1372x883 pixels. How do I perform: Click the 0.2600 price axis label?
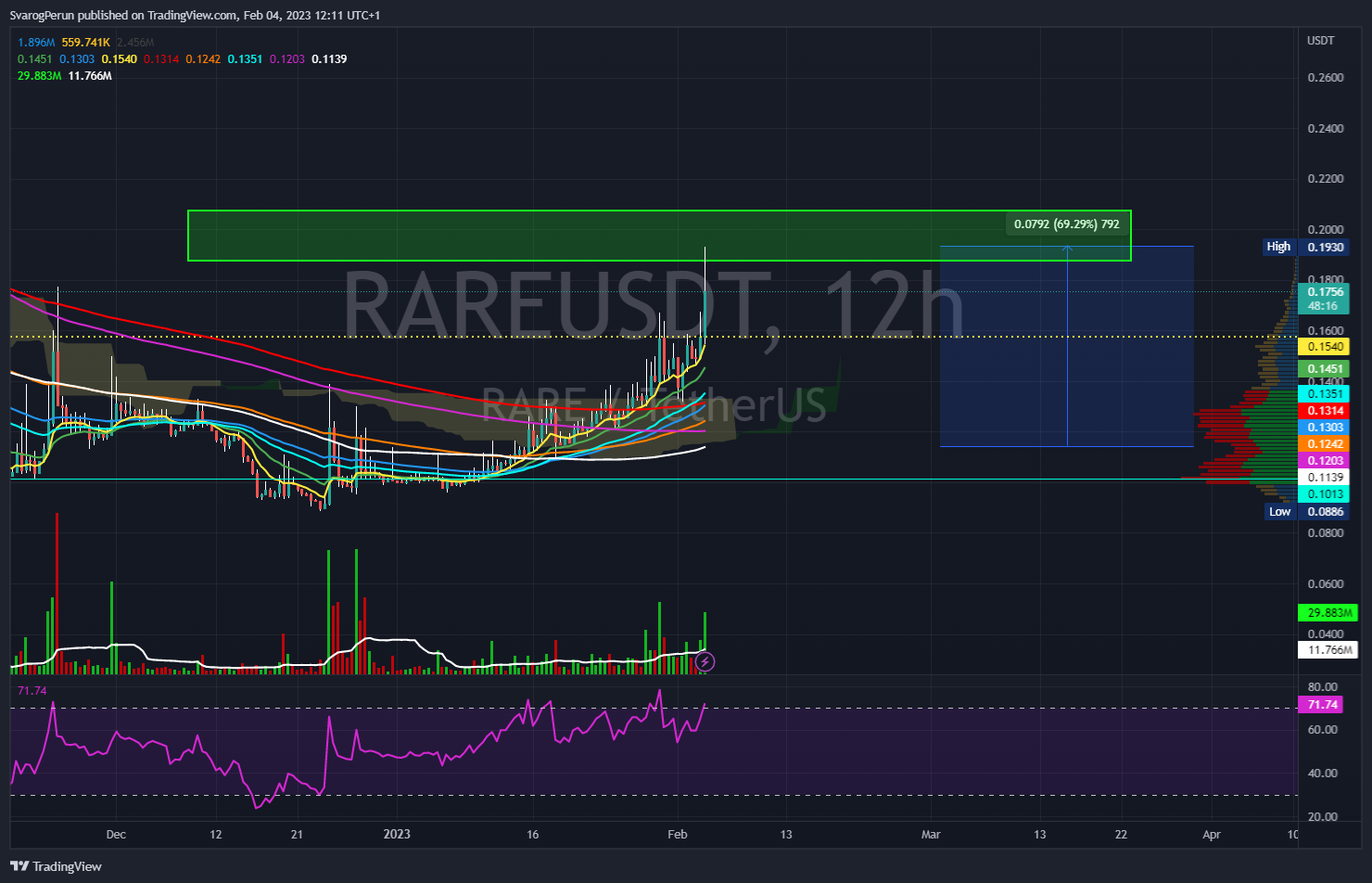[x=1326, y=78]
